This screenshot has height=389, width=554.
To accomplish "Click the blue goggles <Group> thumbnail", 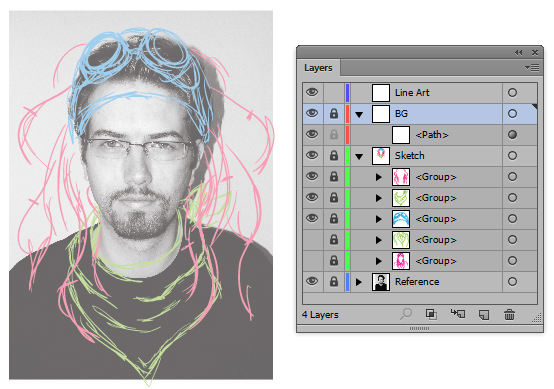I will (x=401, y=219).
